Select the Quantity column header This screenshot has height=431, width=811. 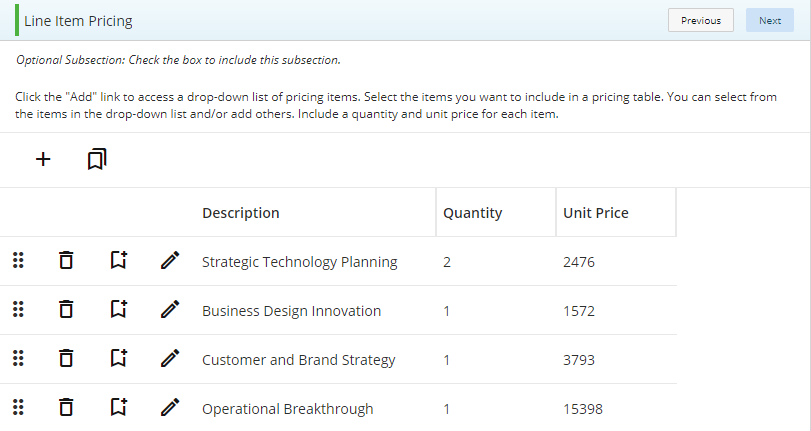click(x=473, y=213)
